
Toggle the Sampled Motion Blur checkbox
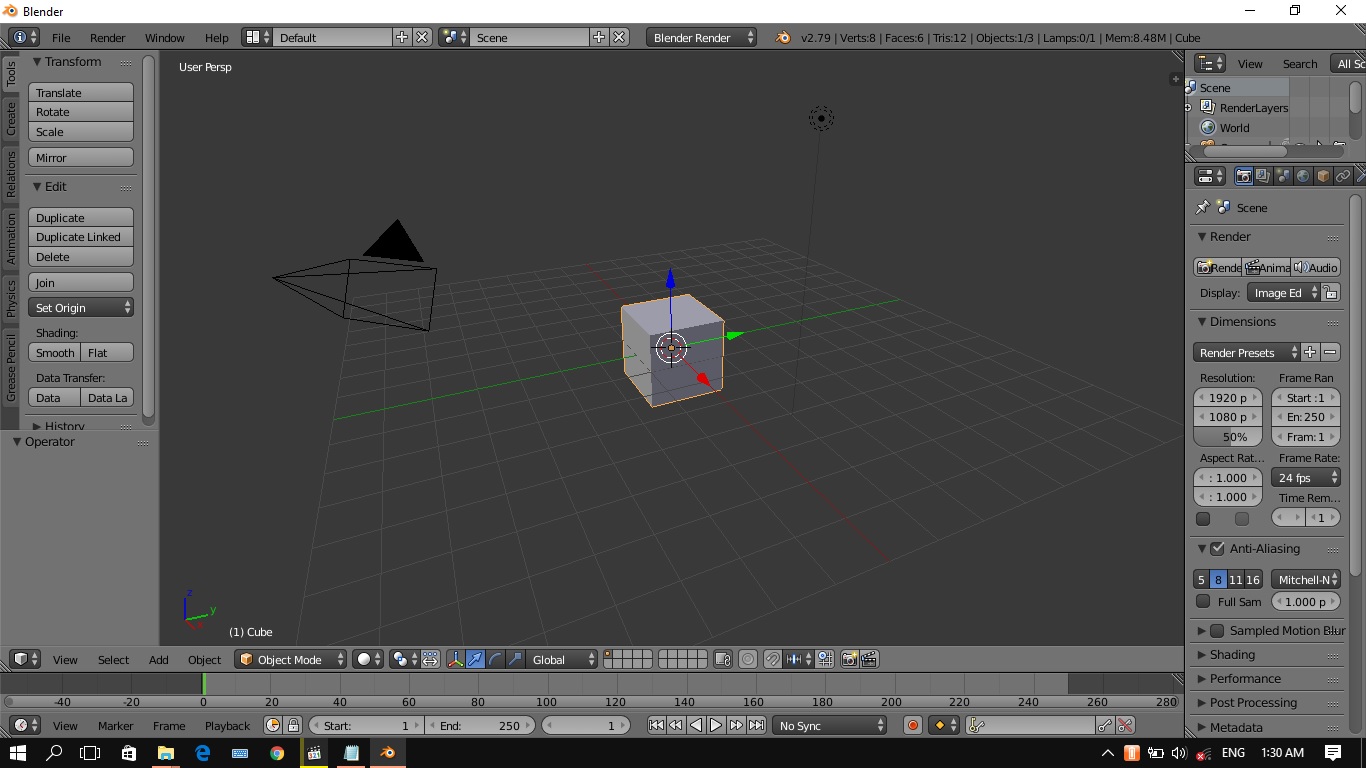click(1216, 630)
